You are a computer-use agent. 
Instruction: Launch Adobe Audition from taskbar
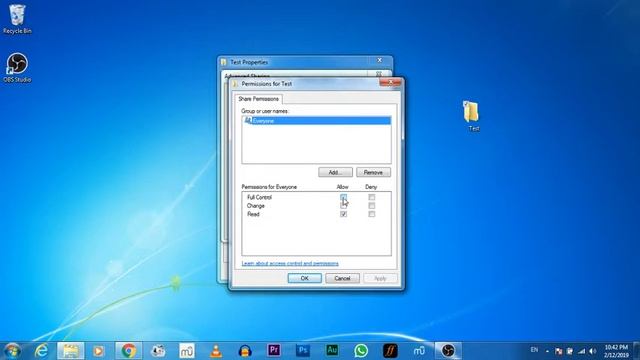pyautogui.click(x=332, y=350)
